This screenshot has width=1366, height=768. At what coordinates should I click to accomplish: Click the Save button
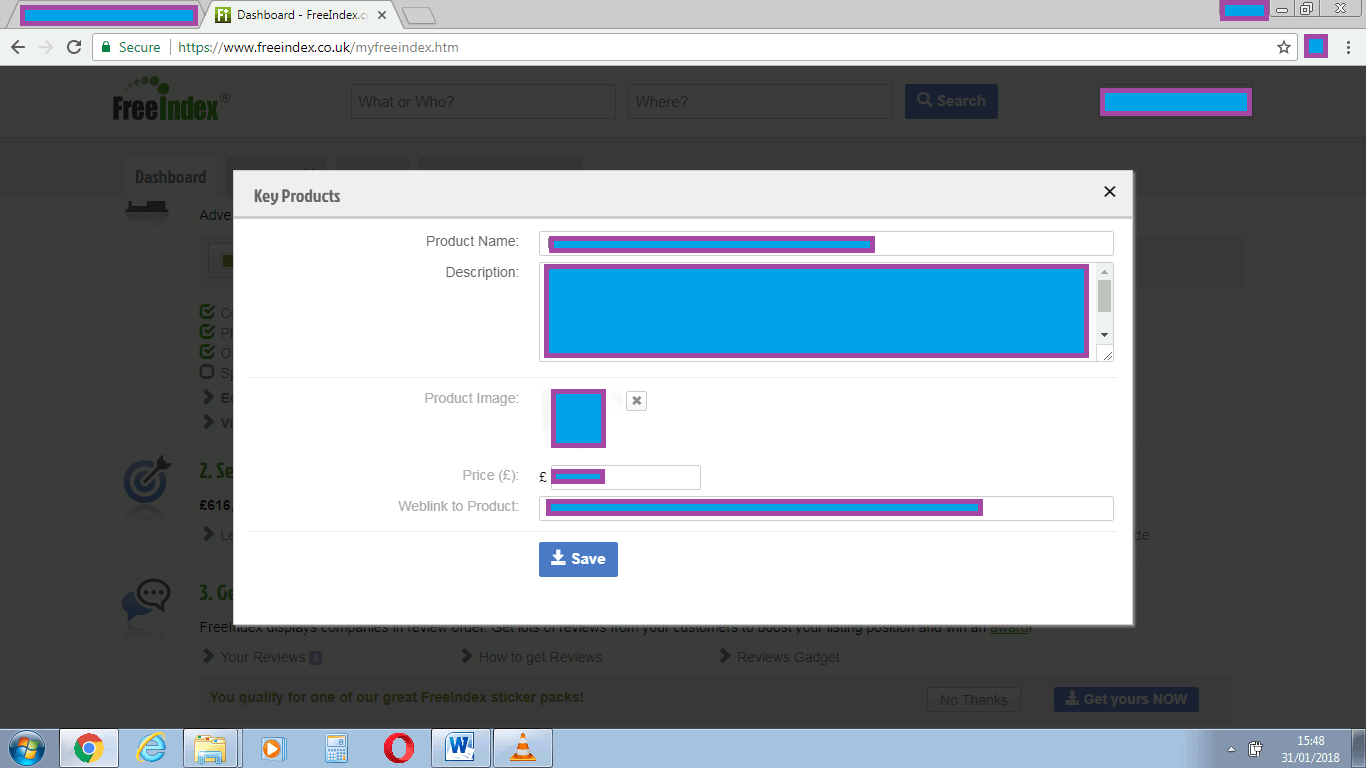(x=578, y=559)
